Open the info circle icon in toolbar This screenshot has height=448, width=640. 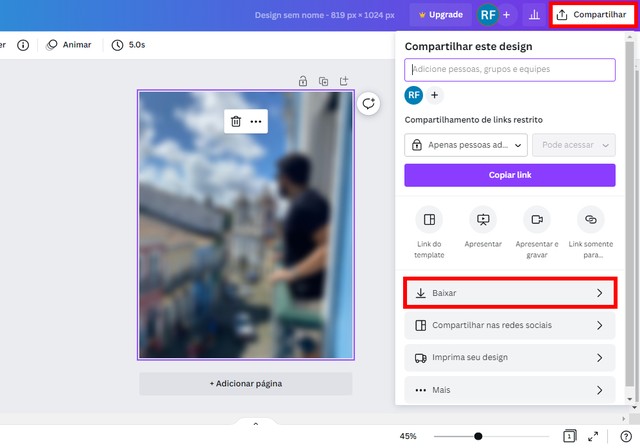[23, 45]
